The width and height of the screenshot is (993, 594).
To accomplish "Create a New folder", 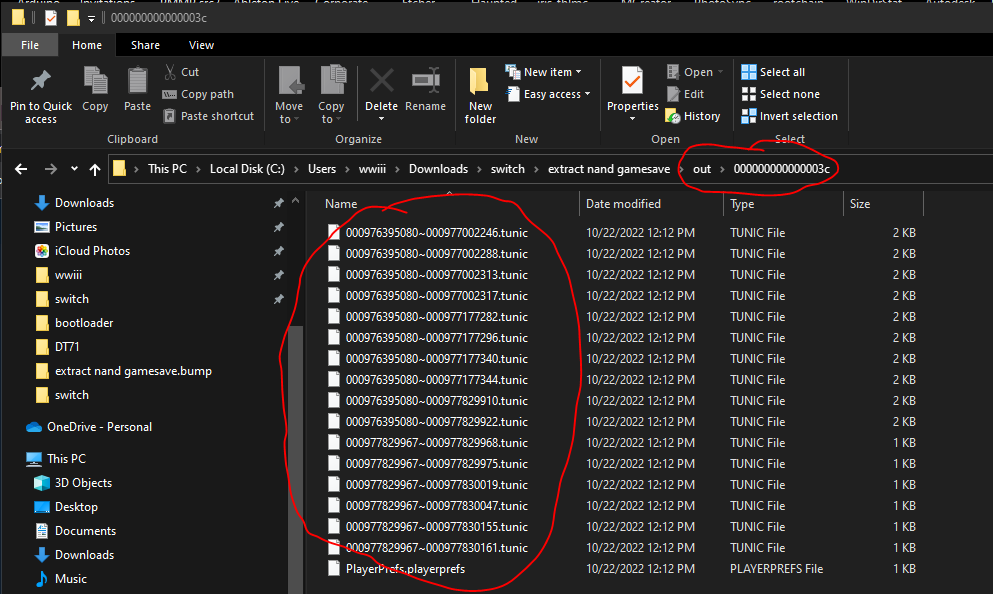I will 480,95.
